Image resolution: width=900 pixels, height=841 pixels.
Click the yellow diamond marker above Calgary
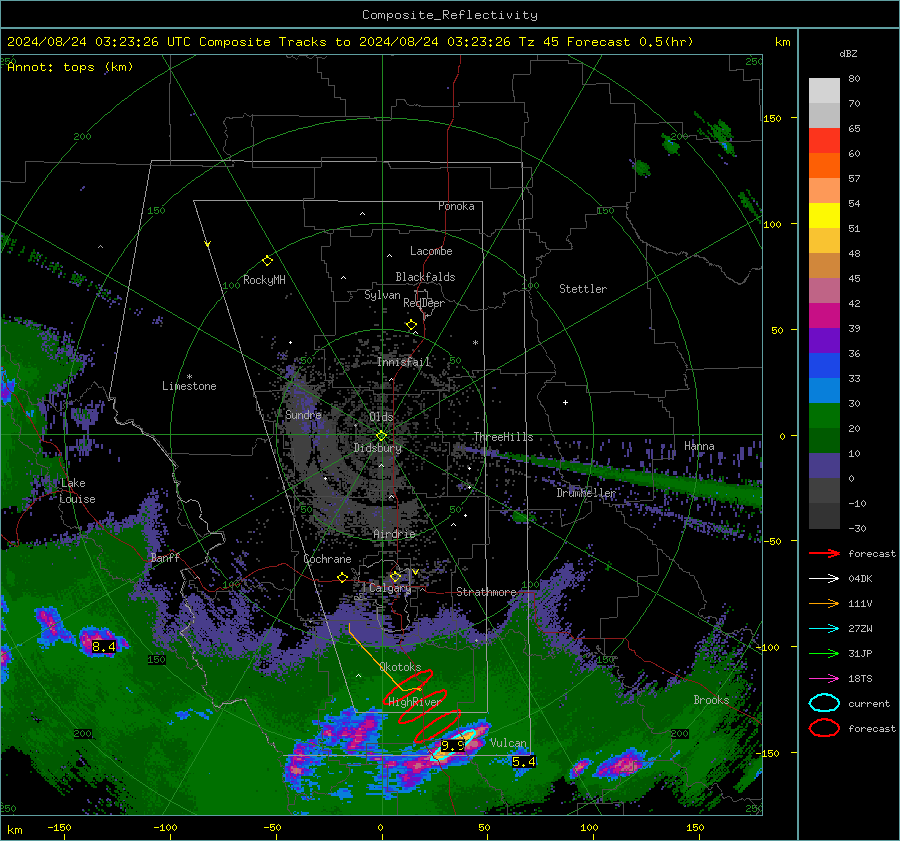[x=395, y=576]
